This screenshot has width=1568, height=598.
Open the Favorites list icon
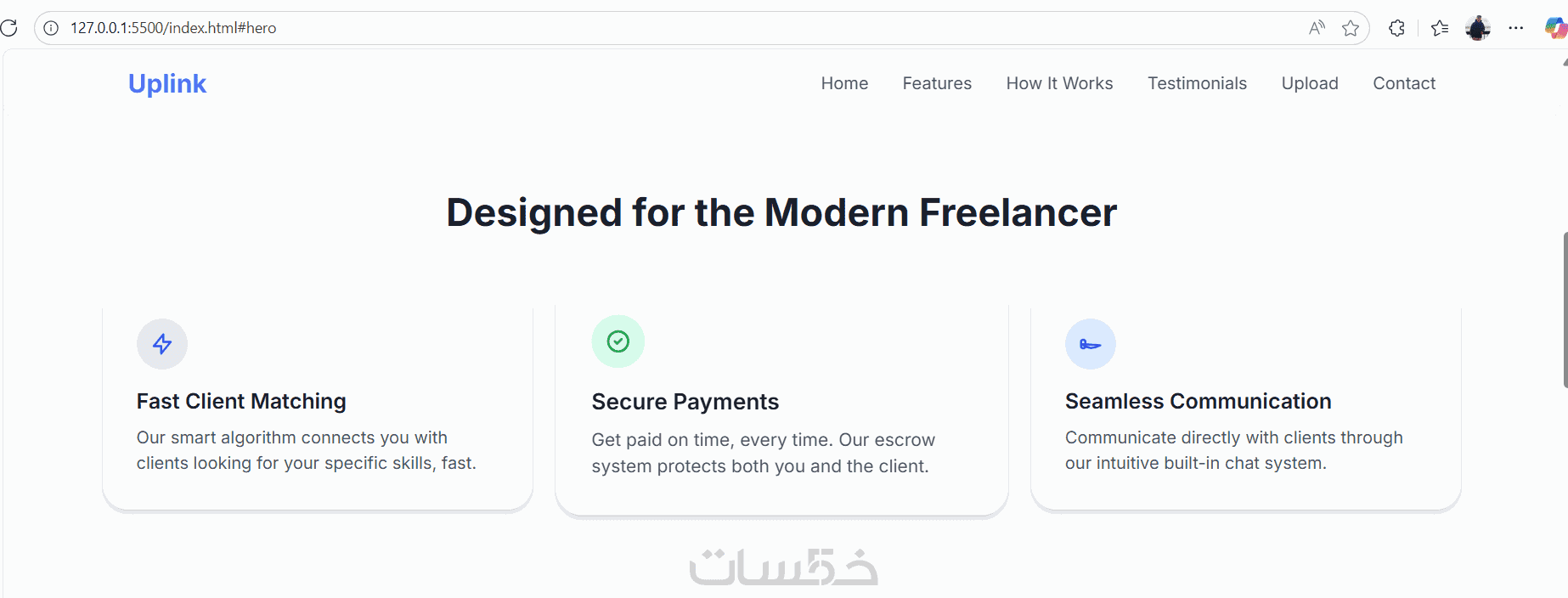(x=1440, y=28)
